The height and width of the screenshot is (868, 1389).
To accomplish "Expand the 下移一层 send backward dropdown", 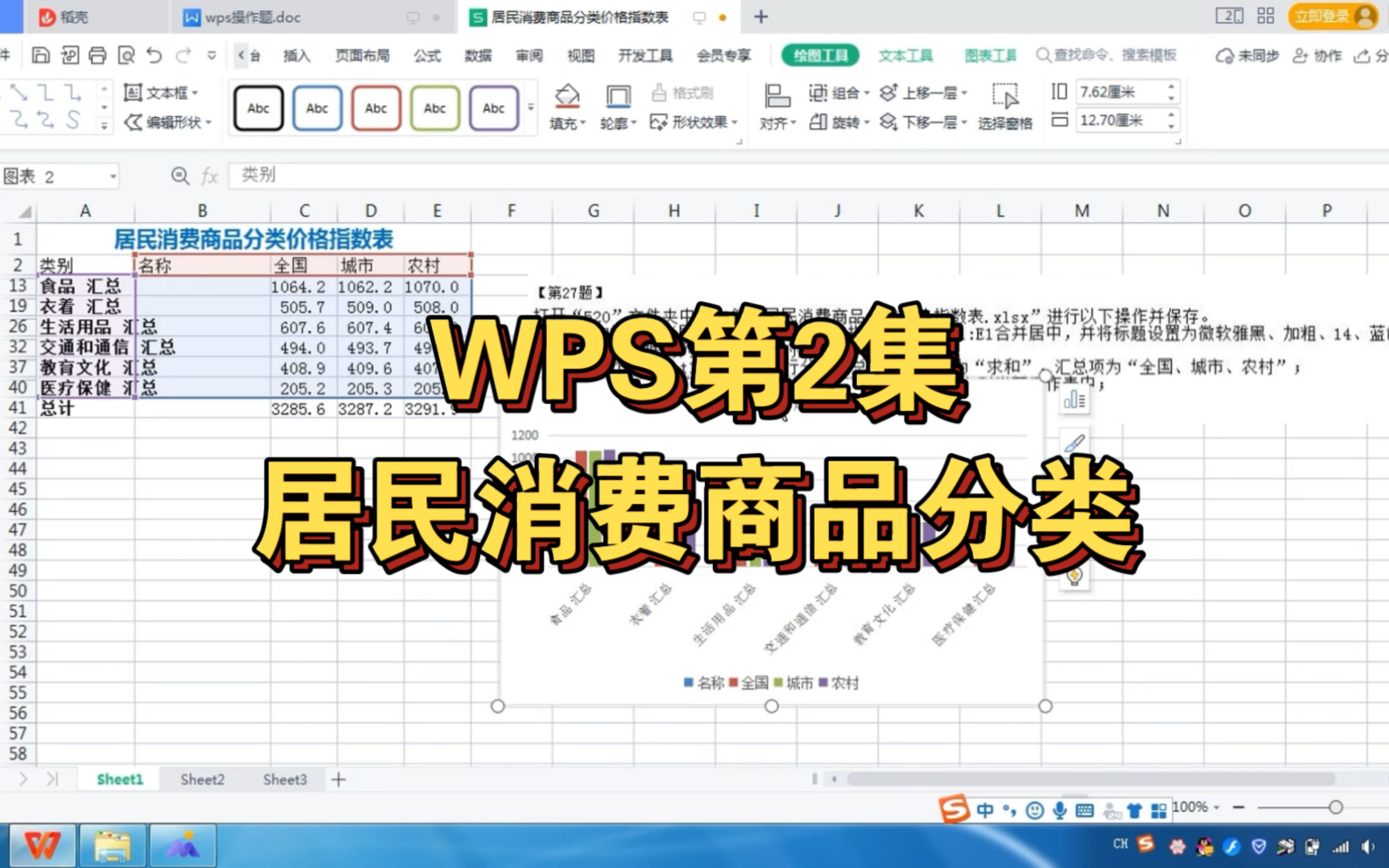I will pos(964,123).
